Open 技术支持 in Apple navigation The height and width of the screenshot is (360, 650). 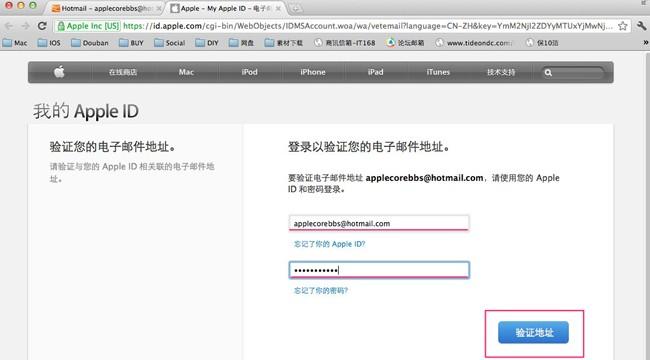(x=501, y=72)
